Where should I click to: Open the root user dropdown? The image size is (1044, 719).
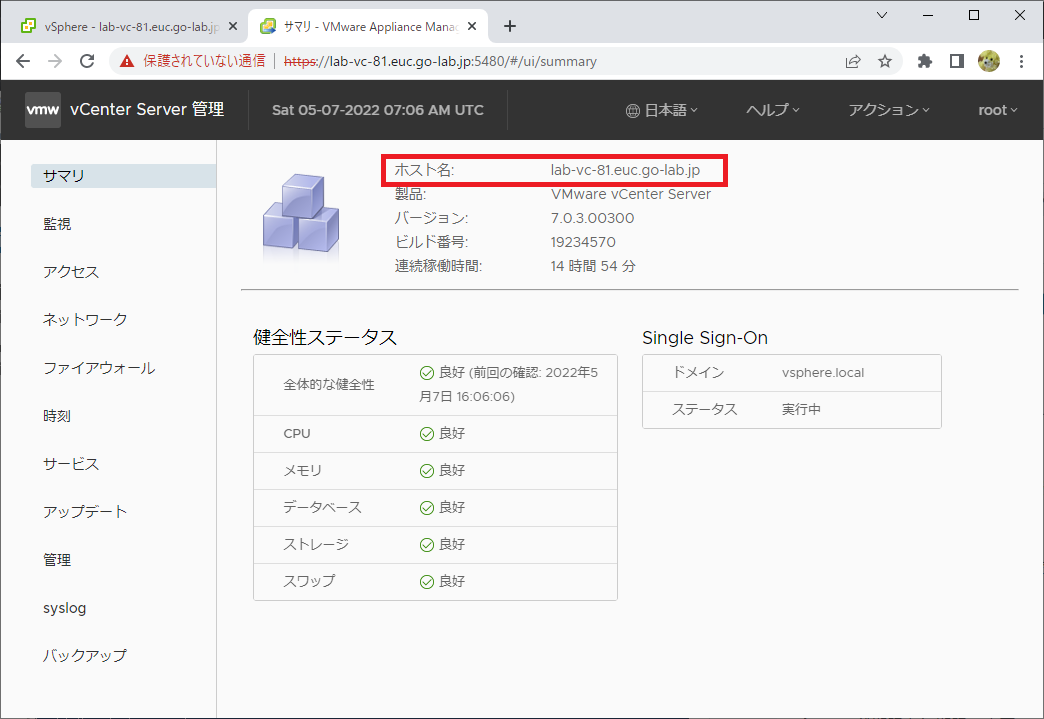[997, 111]
